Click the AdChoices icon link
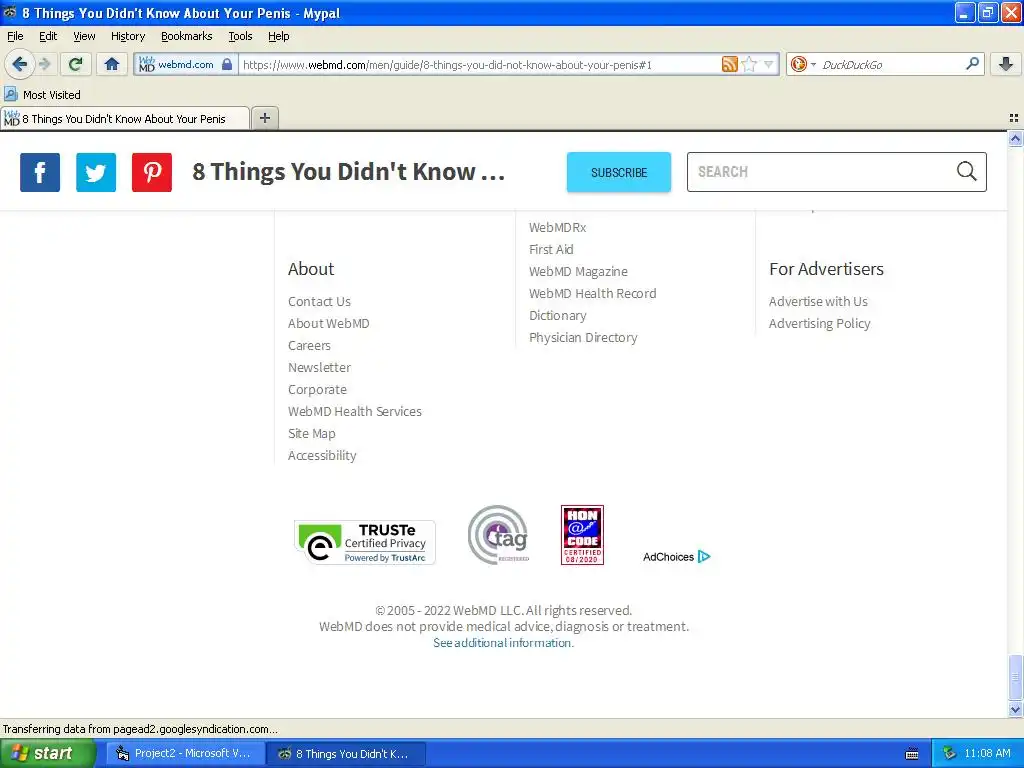Image resolution: width=1024 pixels, height=768 pixels. click(x=677, y=556)
